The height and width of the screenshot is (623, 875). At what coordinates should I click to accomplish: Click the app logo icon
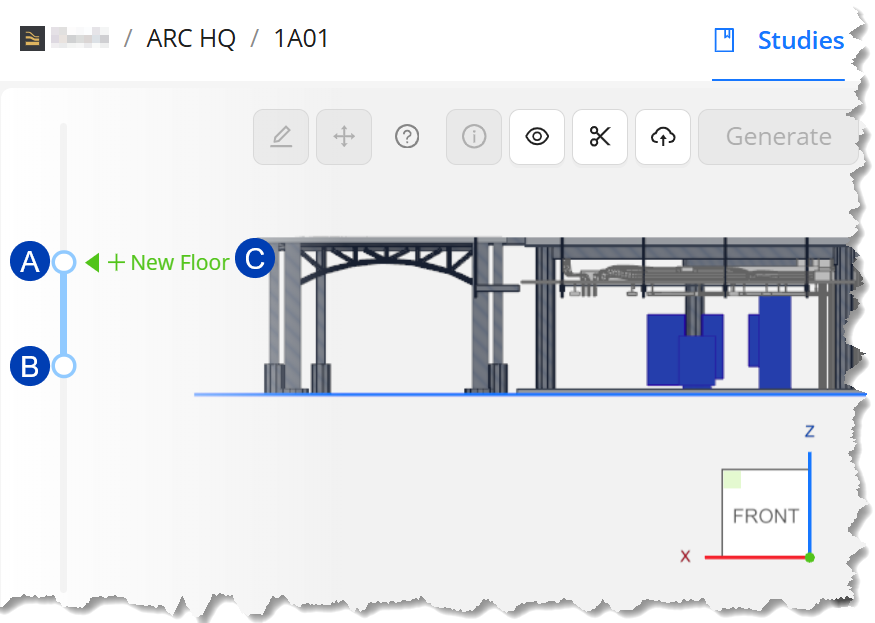[x=32, y=39]
